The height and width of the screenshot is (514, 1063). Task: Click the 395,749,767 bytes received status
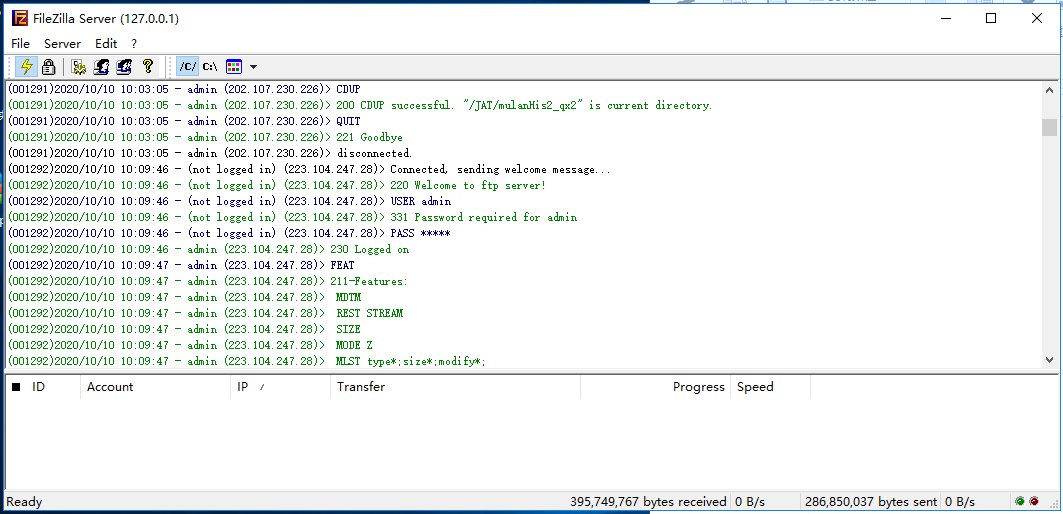coord(648,502)
